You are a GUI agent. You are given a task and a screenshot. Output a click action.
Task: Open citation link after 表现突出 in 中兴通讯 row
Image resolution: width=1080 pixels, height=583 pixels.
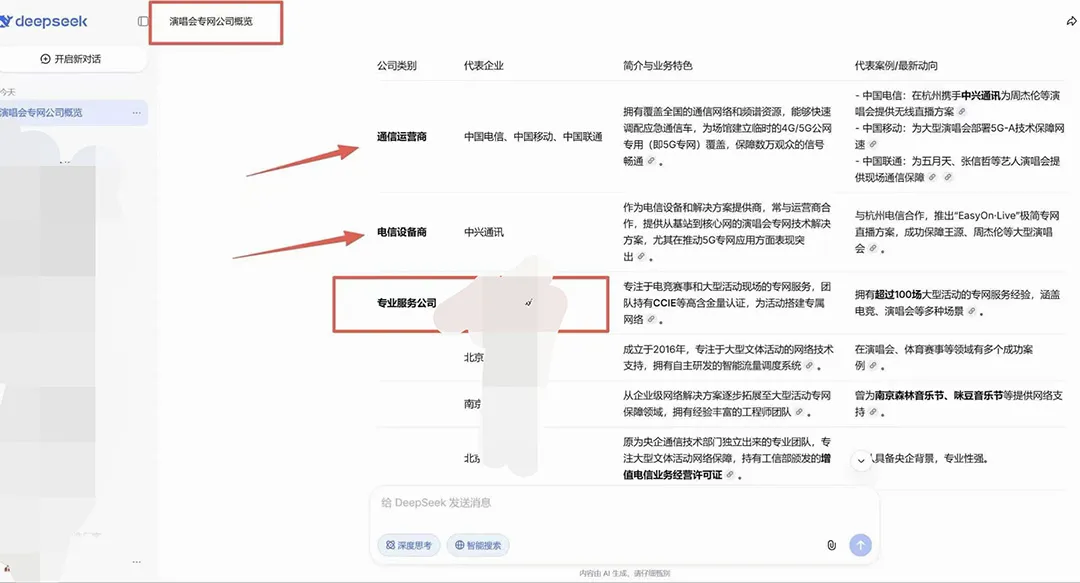click(x=641, y=256)
